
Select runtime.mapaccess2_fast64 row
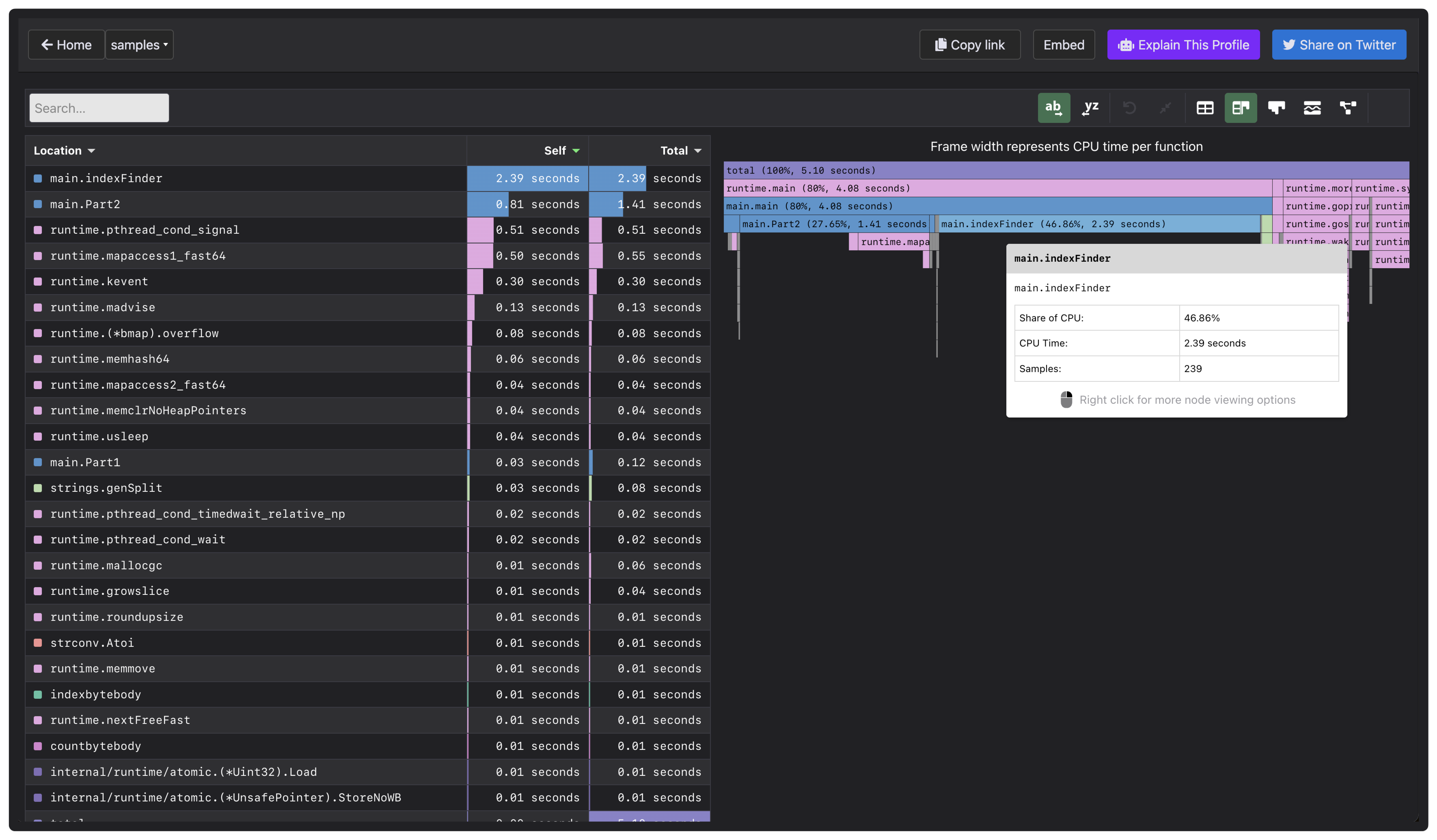click(x=368, y=385)
